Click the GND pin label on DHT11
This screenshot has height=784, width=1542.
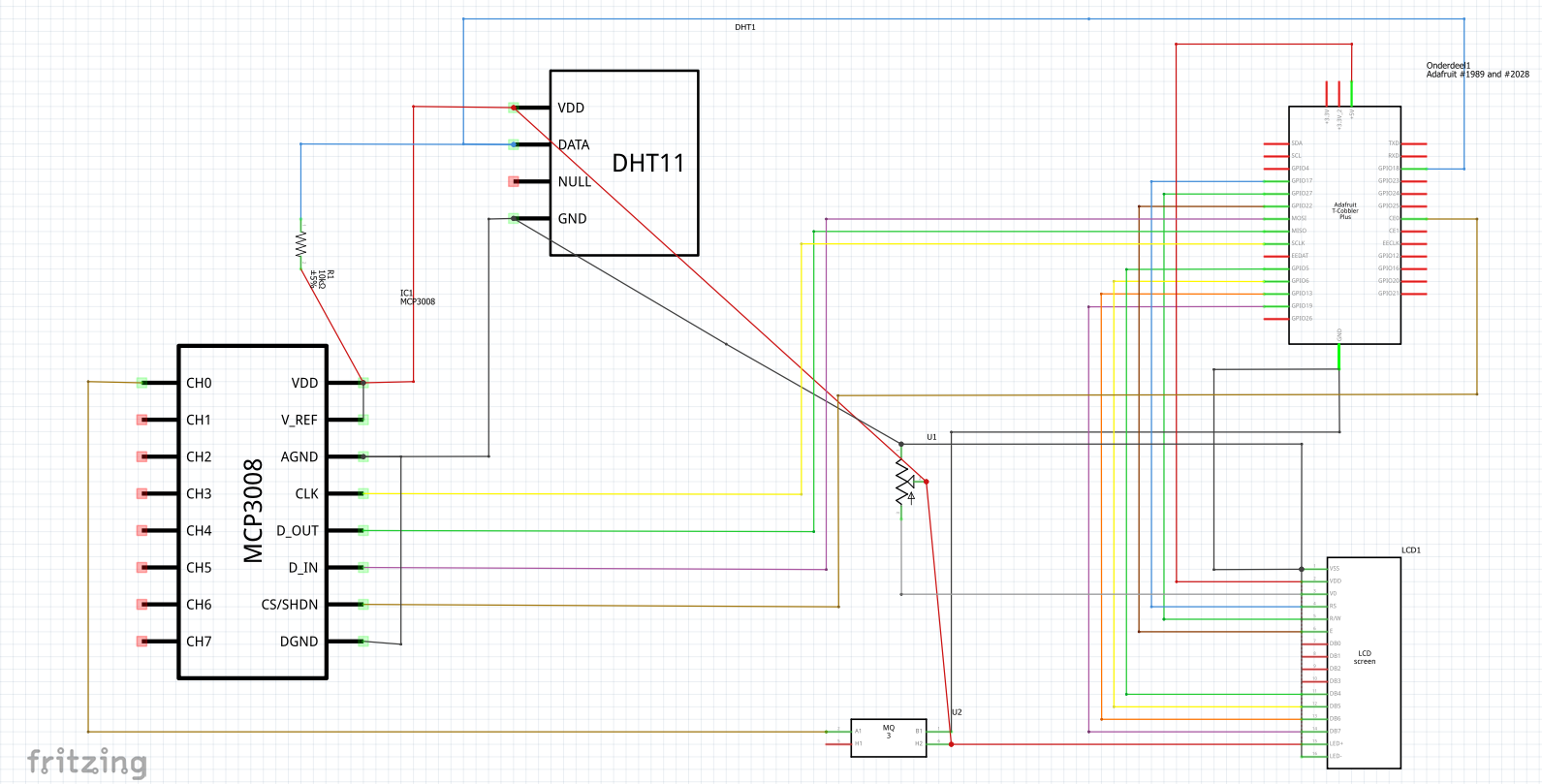[x=572, y=218]
